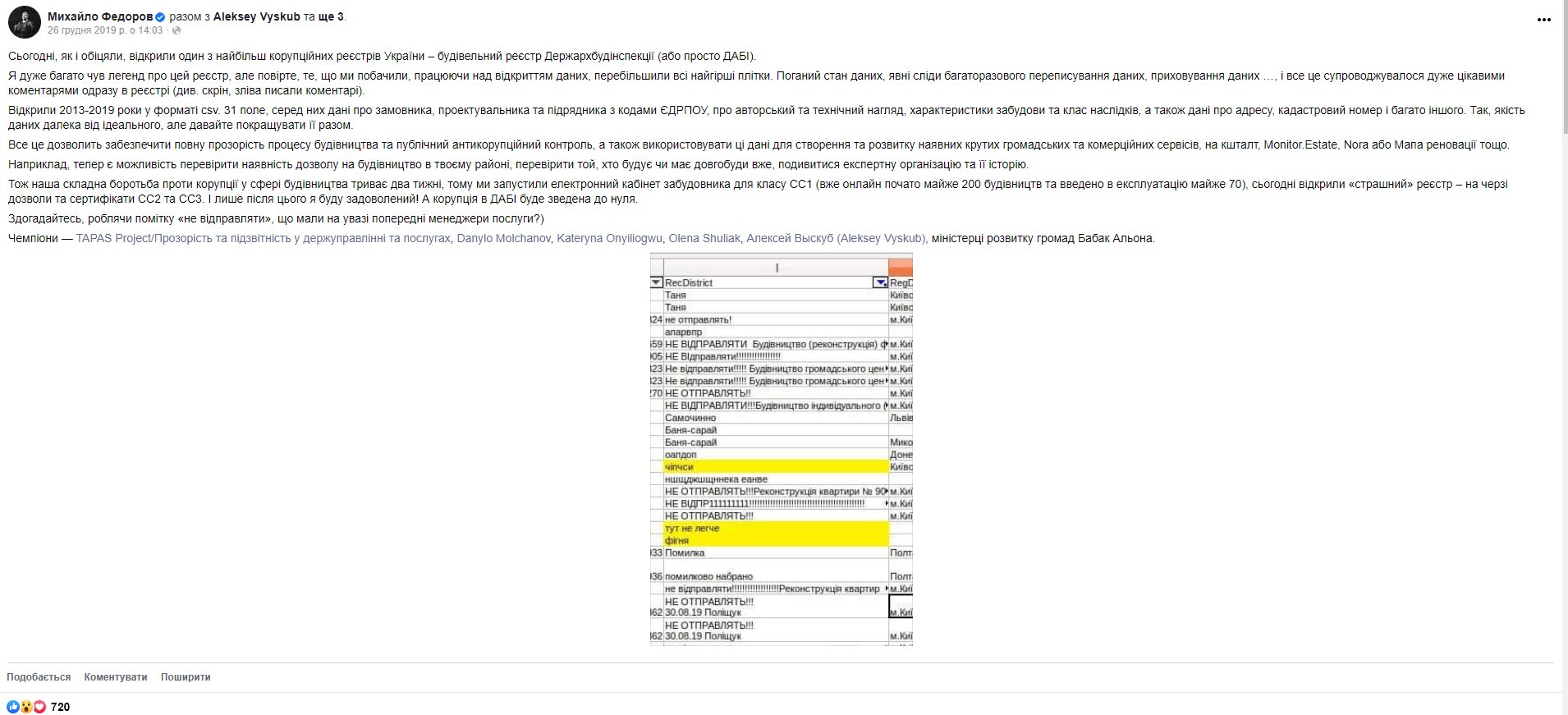Open the post timestamp 26 грудня 2019
Screen dimensions: 1568x715
click(x=105, y=30)
